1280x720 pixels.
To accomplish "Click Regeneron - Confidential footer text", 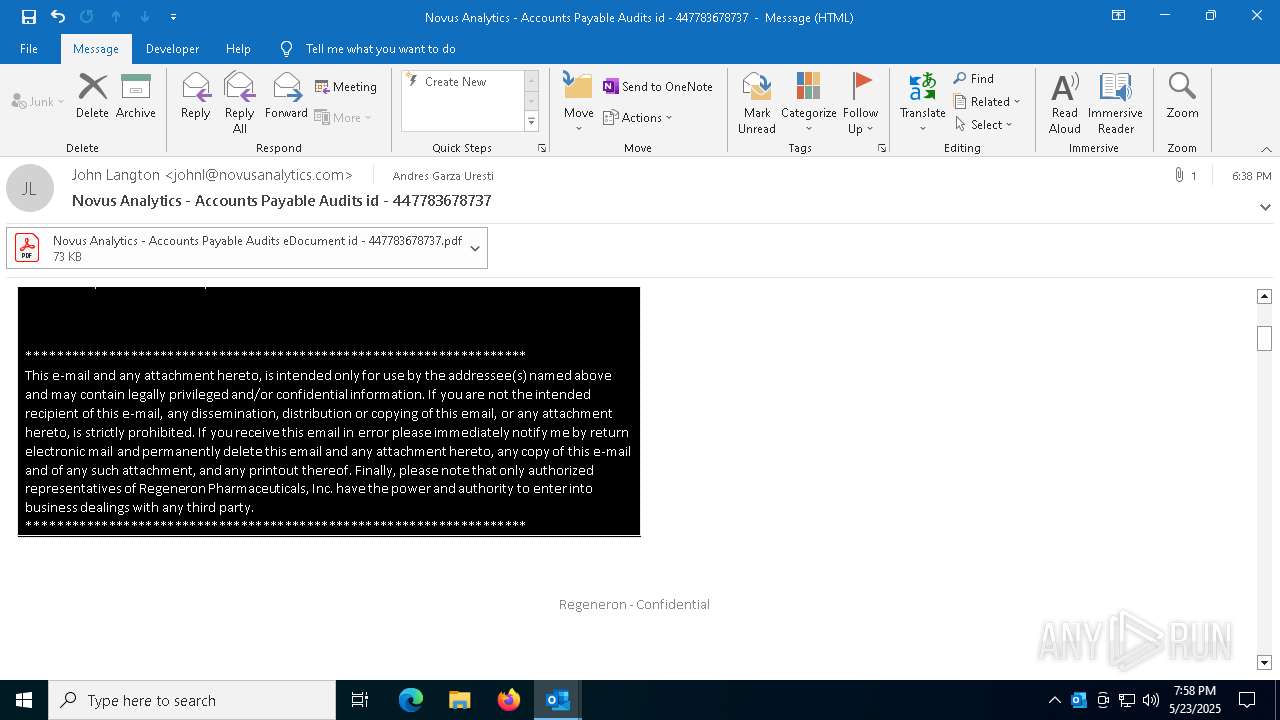I will click(x=634, y=604).
